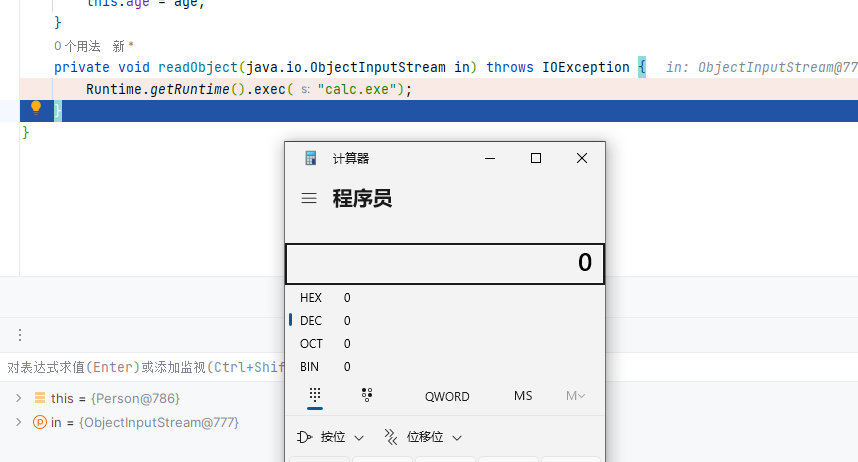Click the stack icon beside 'this' variable
The image size is (858, 462).
point(39,398)
